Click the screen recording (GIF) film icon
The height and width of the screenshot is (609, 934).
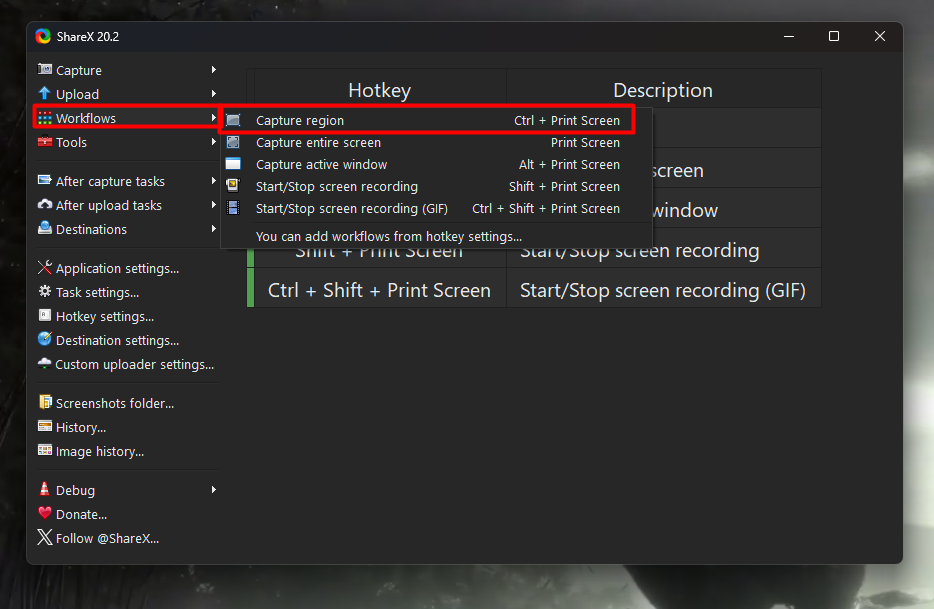pos(234,208)
